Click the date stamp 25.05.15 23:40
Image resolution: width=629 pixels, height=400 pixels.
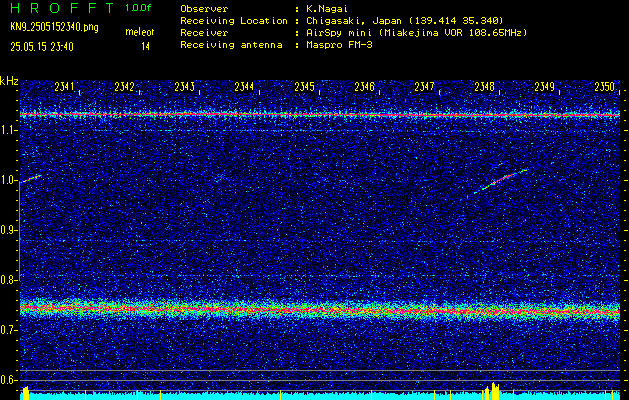[x=42, y=47]
